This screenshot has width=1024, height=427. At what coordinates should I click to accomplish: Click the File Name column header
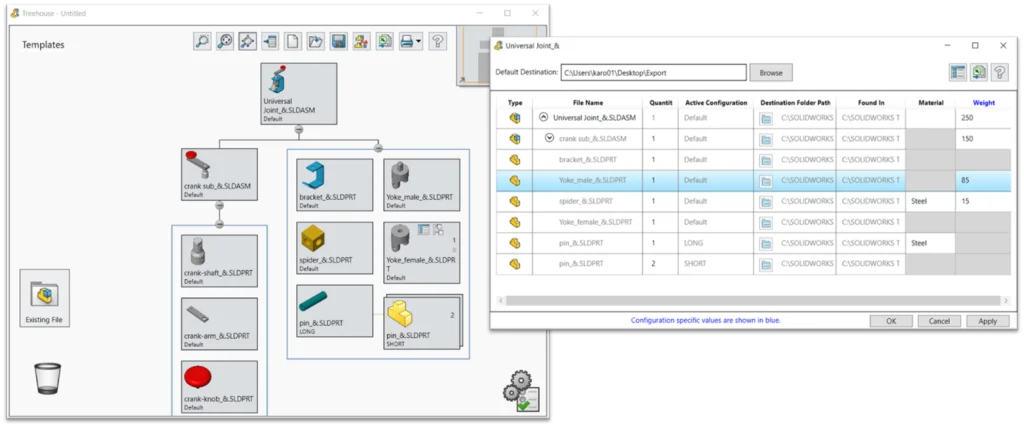[588, 103]
